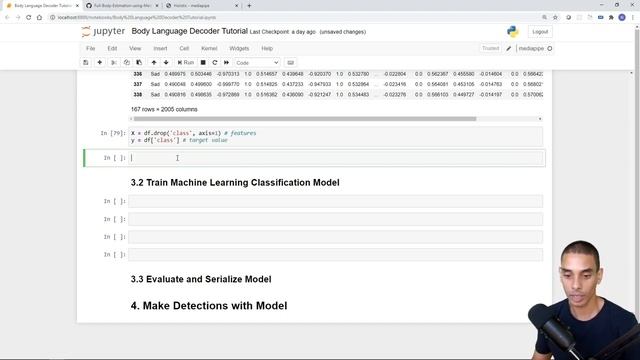The width and height of the screenshot is (640, 360).
Task: Click the kernel idle circle indicator
Action: [550, 49]
